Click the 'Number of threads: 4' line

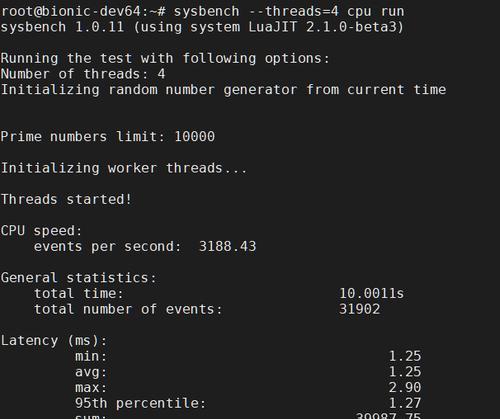pyautogui.click(x=83, y=74)
